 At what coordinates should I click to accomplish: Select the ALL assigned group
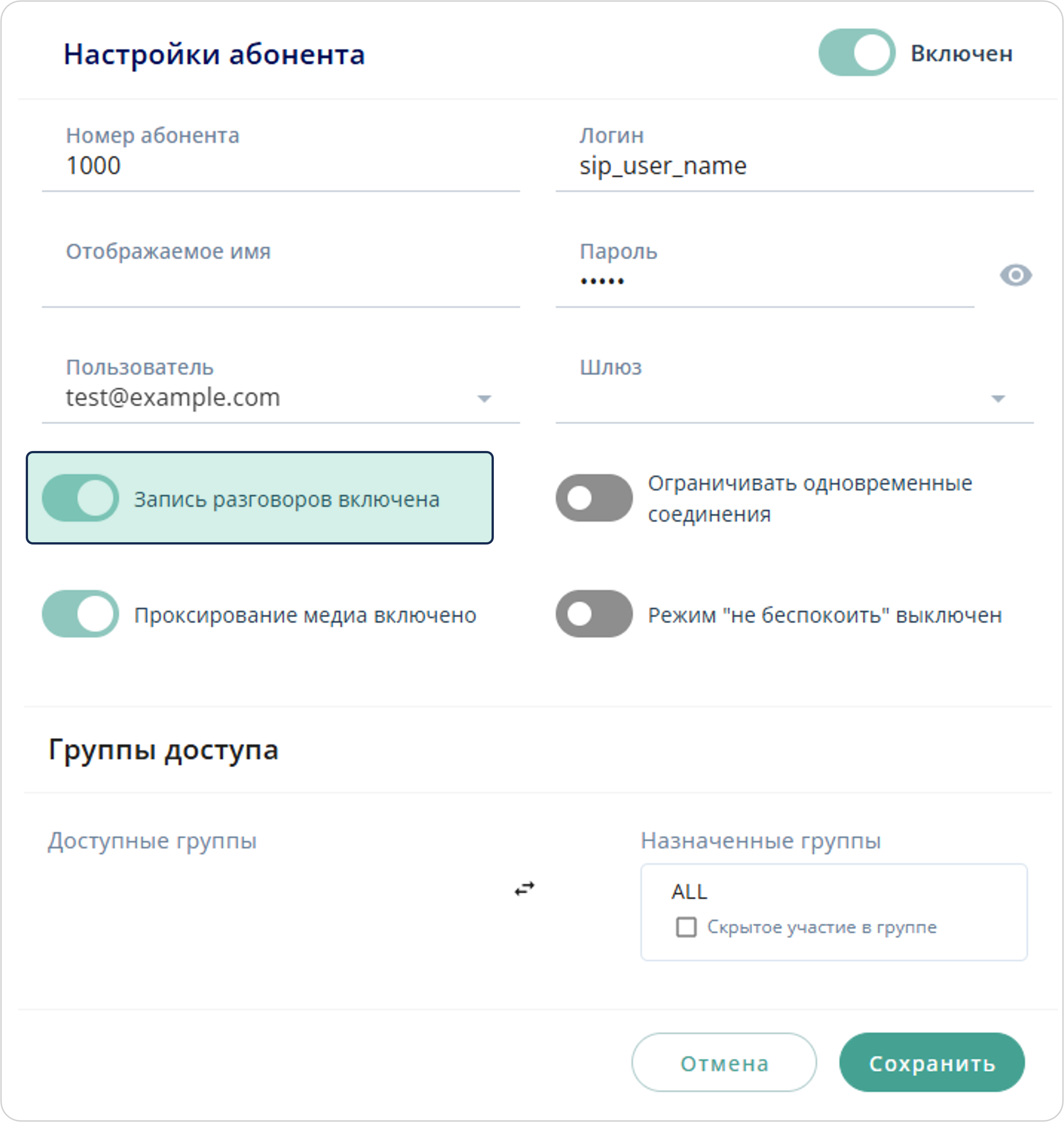coord(689,892)
